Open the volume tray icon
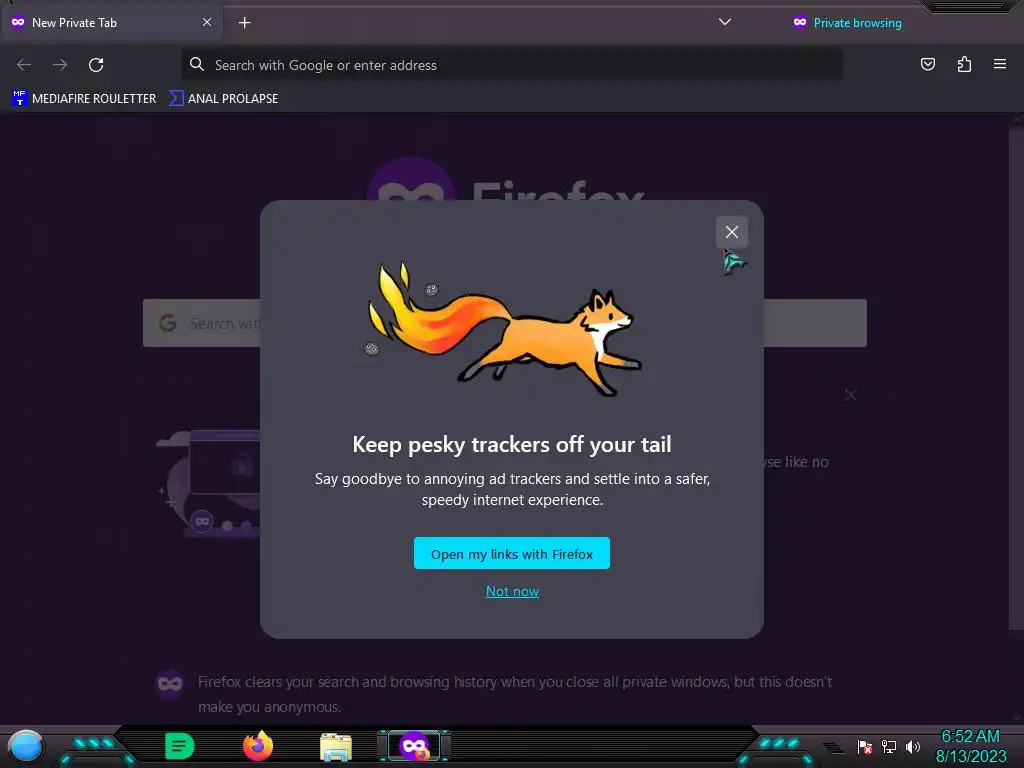Screen dimensions: 1024x768 (912, 746)
